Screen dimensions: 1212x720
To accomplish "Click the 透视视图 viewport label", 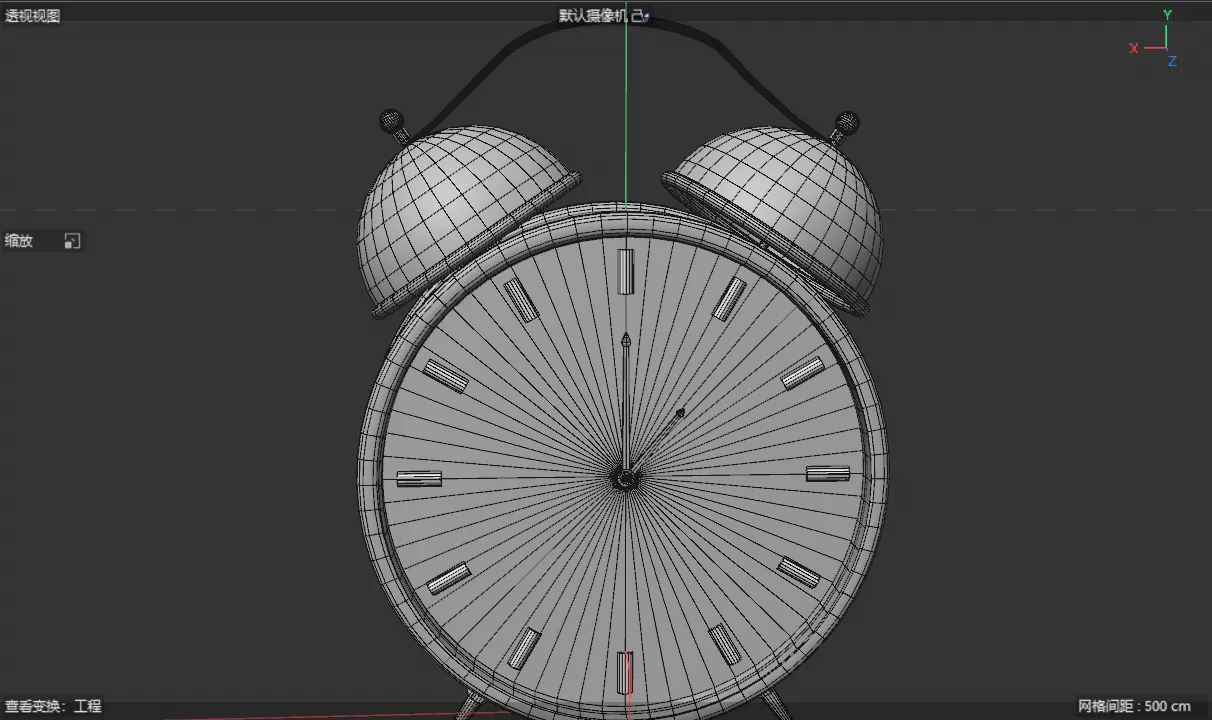I will [32, 16].
